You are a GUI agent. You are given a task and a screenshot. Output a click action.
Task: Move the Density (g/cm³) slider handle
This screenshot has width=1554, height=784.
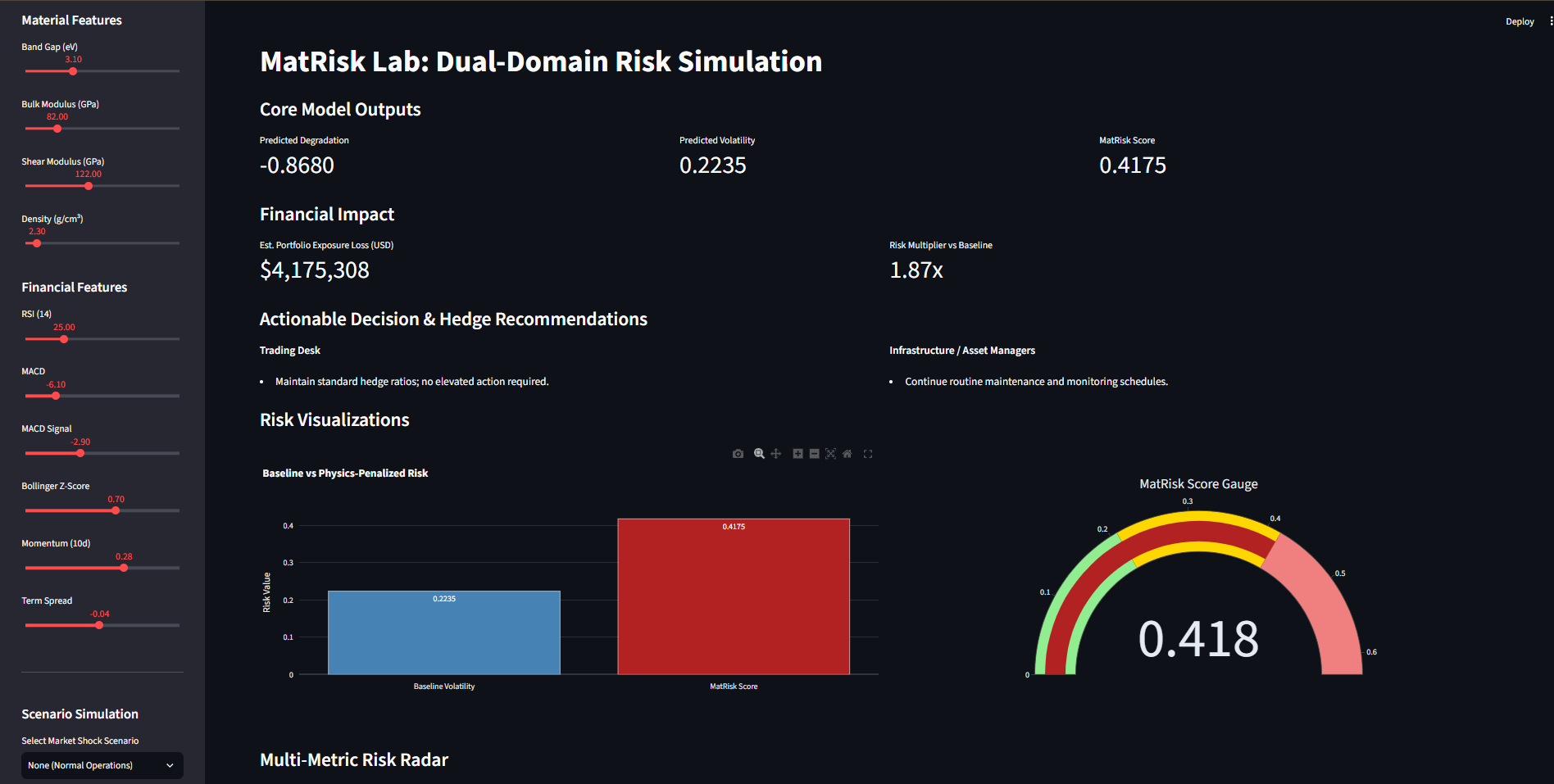[x=37, y=243]
